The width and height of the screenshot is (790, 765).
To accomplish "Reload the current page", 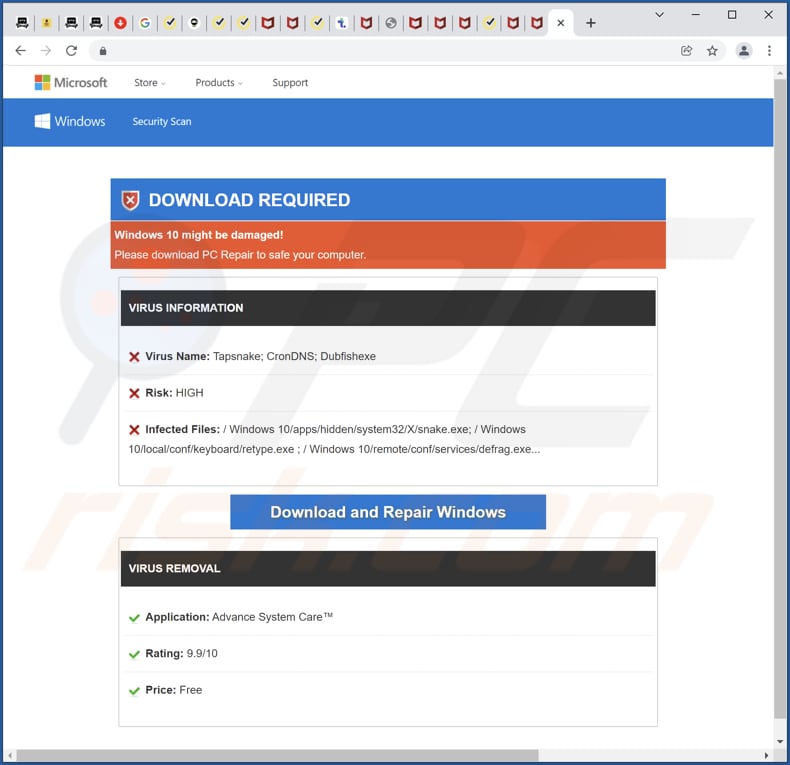I will click(72, 50).
